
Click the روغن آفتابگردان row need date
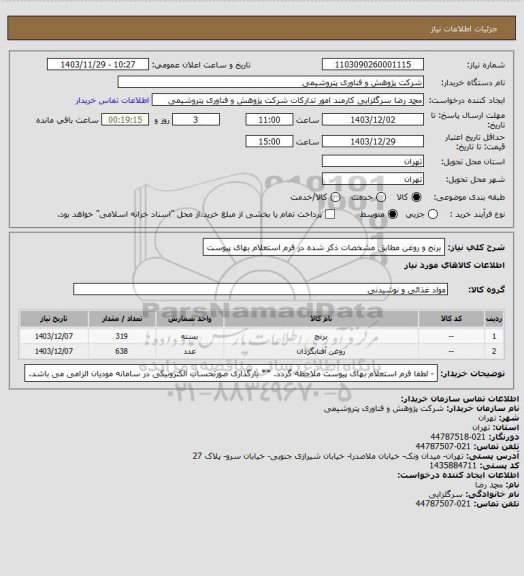click(54, 351)
